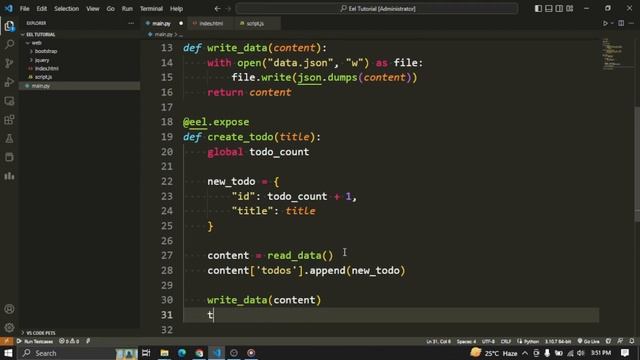The image size is (640, 360).
Task: Click the editor vertical scrollbar
Action: pyautogui.click(x=637, y=163)
